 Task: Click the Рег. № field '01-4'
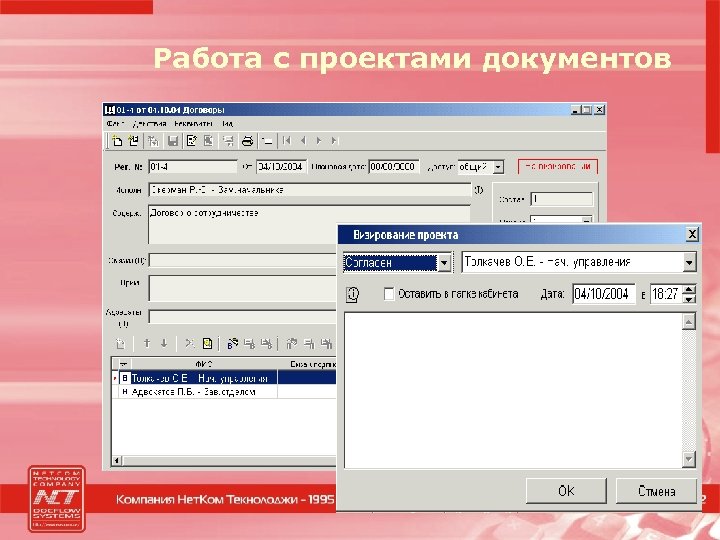tap(193, 167)
